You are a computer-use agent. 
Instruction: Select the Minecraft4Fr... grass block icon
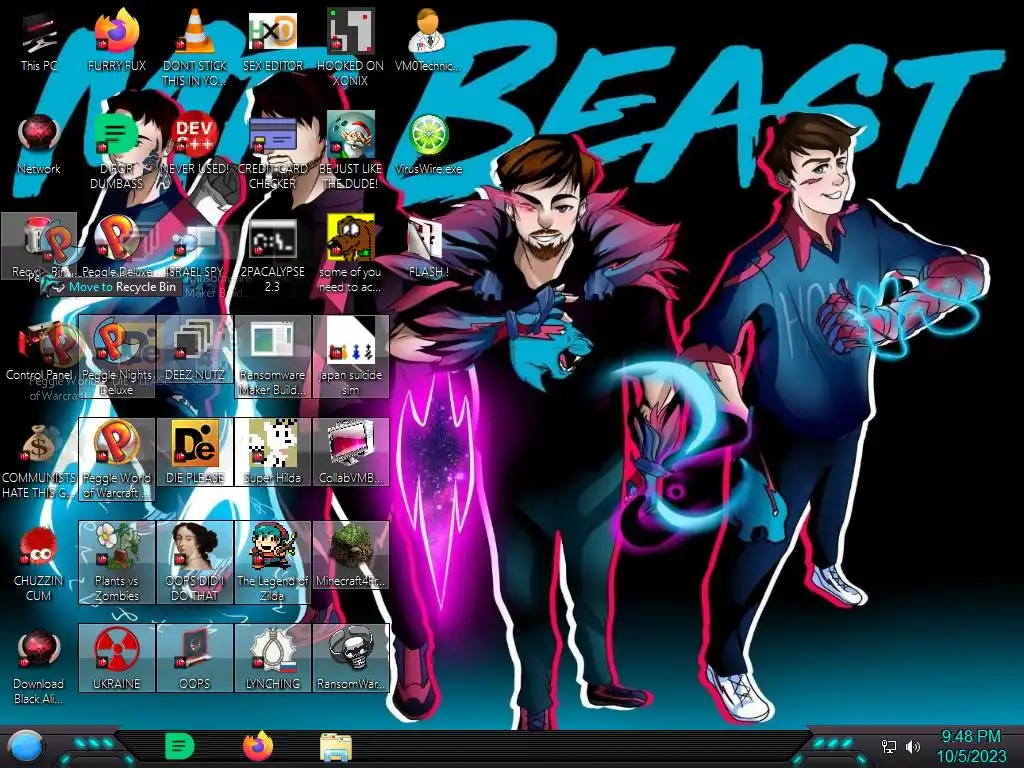tap(351, 555)
